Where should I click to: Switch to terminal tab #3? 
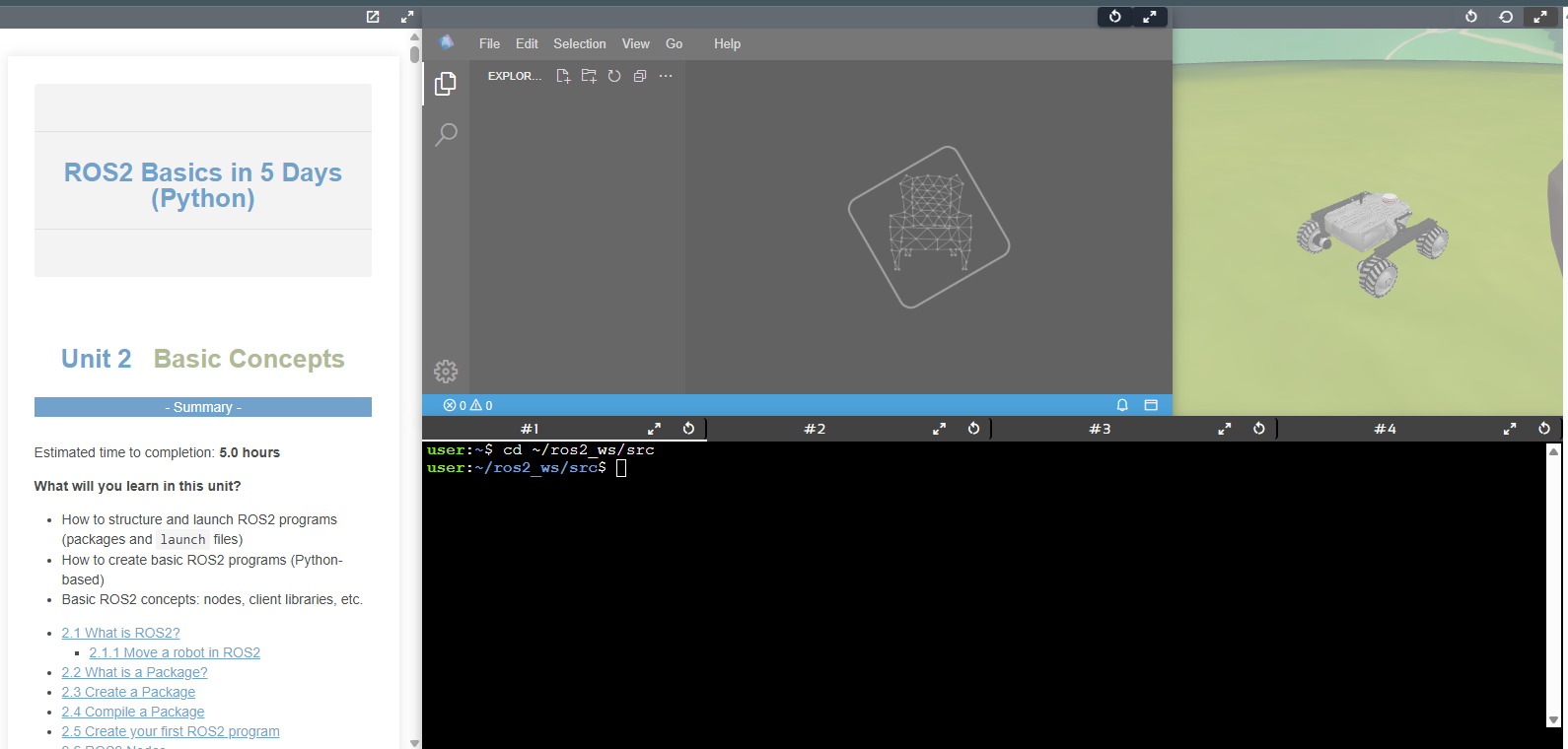pos(1100,429)
